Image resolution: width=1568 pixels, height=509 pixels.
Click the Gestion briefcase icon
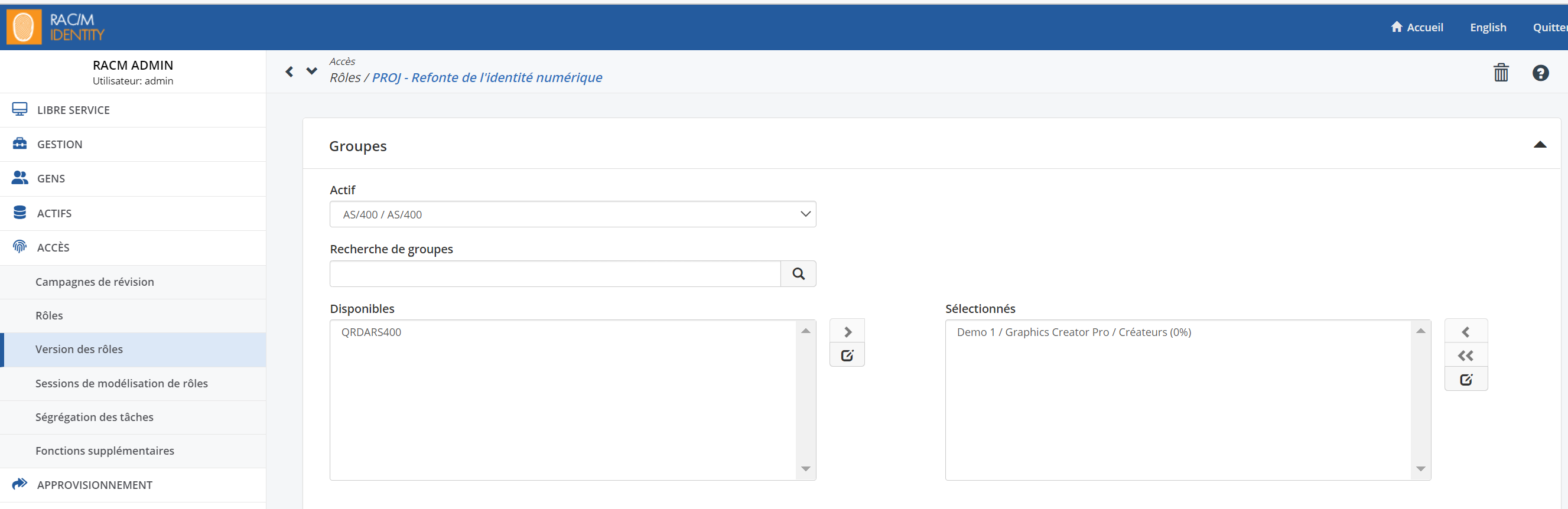[x=19, y=143]
